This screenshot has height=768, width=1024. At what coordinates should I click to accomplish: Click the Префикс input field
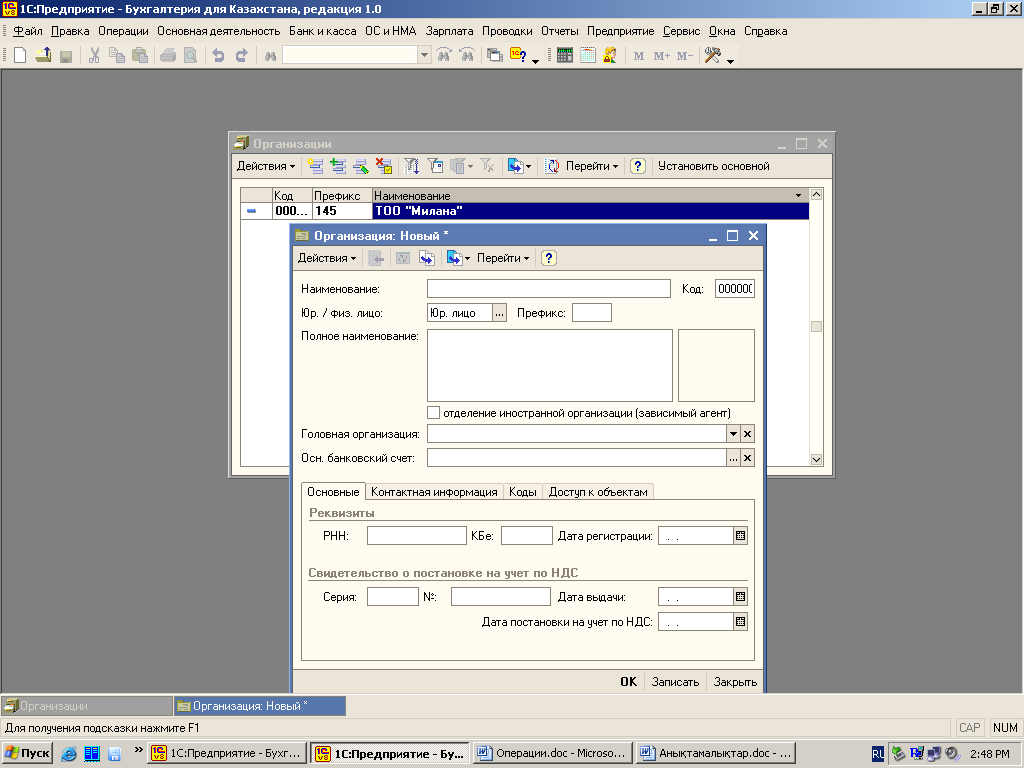592,313
